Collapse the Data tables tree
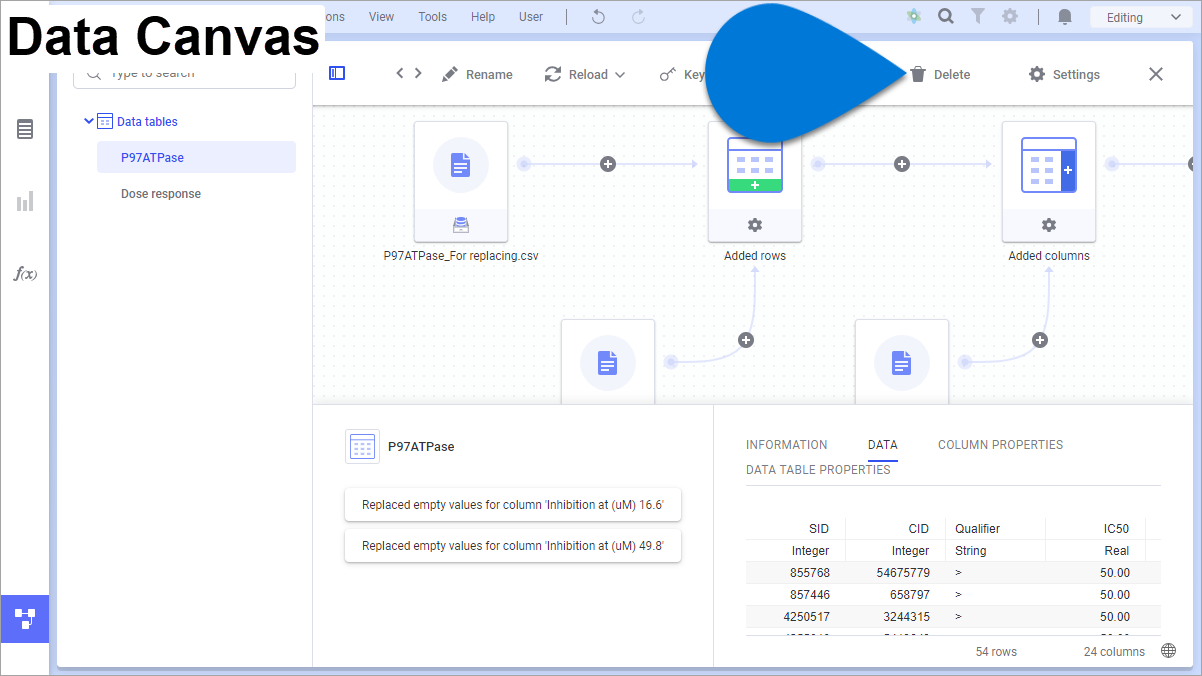The width and height of the screenshot is (1202, 676). click(88, 121)
